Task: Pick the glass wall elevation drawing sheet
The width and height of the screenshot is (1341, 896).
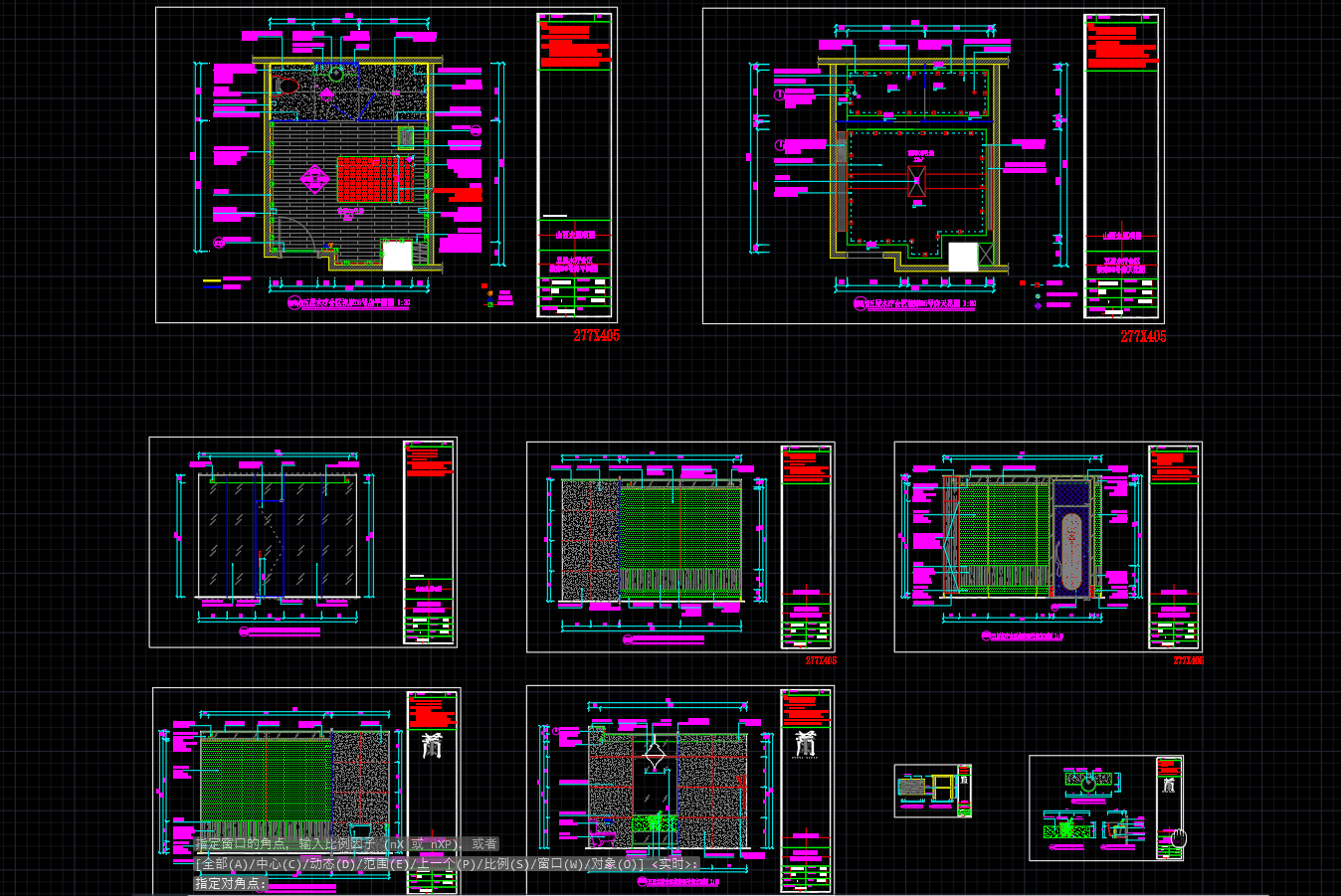Action: tap(303, 542)
